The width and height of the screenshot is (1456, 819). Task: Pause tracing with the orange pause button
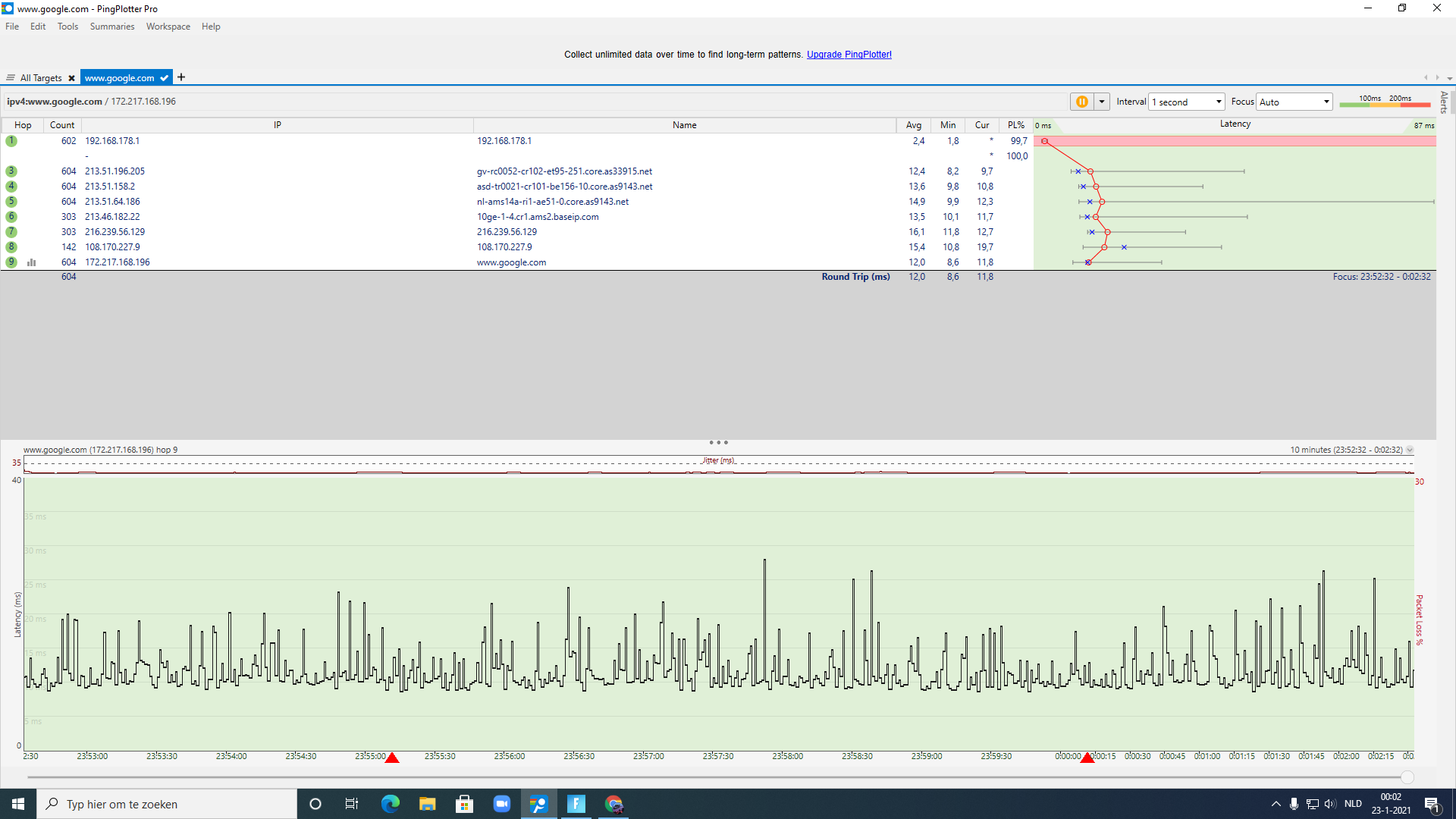tap(1081, 102)
